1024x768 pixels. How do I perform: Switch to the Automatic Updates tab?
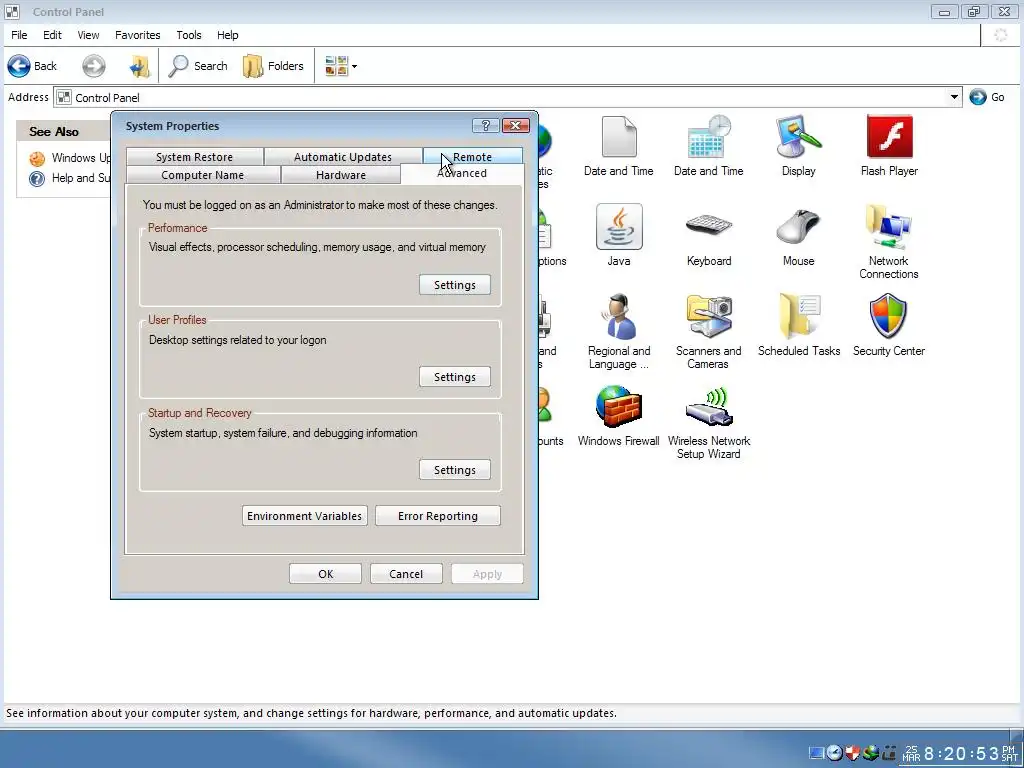(343, 157)
